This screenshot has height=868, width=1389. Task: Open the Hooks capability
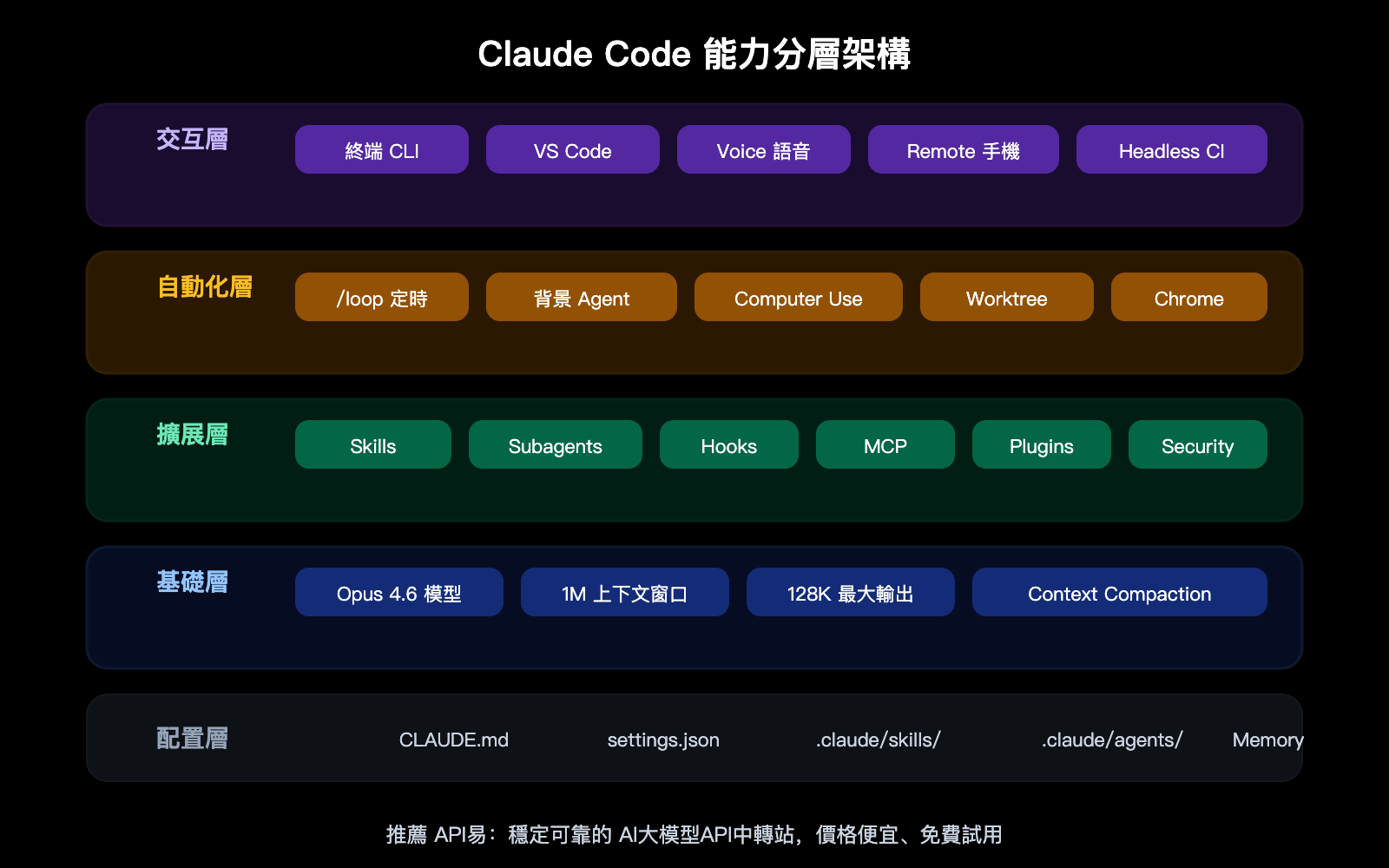coord(728,445)
